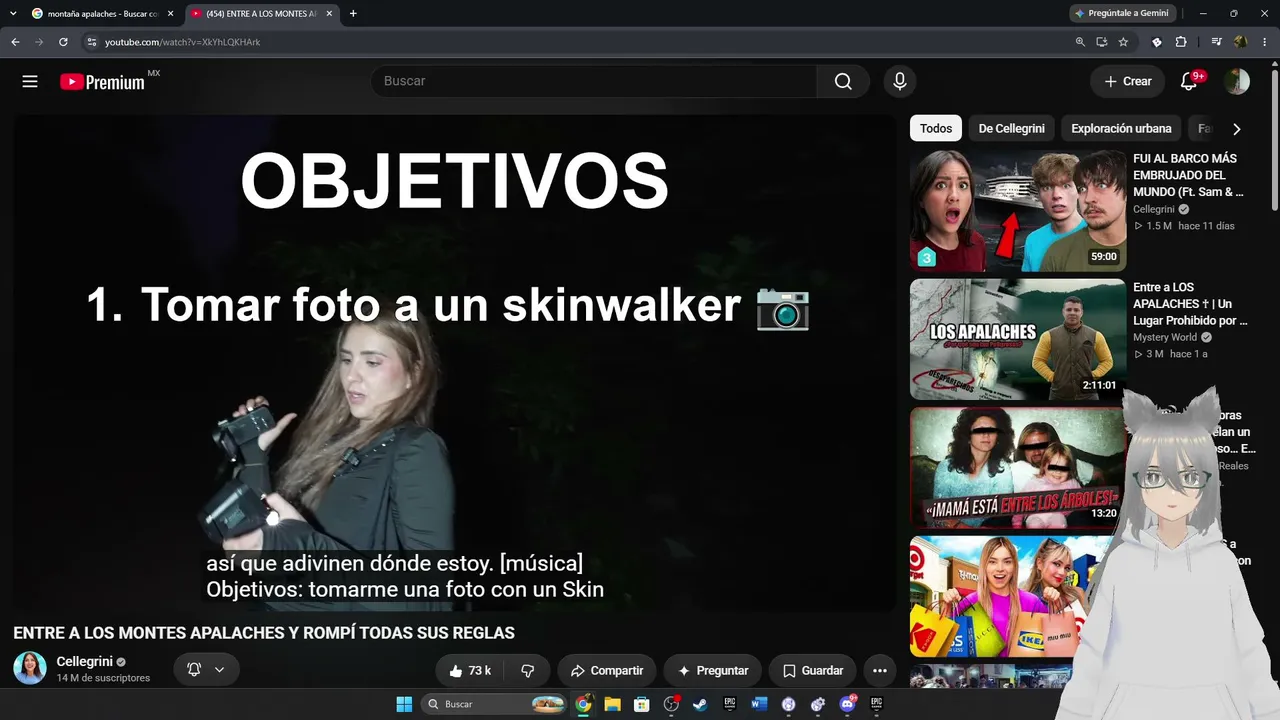Open the YouTube guide hamburger menu
Screen dimensions: 1280x720
point(30,82)
